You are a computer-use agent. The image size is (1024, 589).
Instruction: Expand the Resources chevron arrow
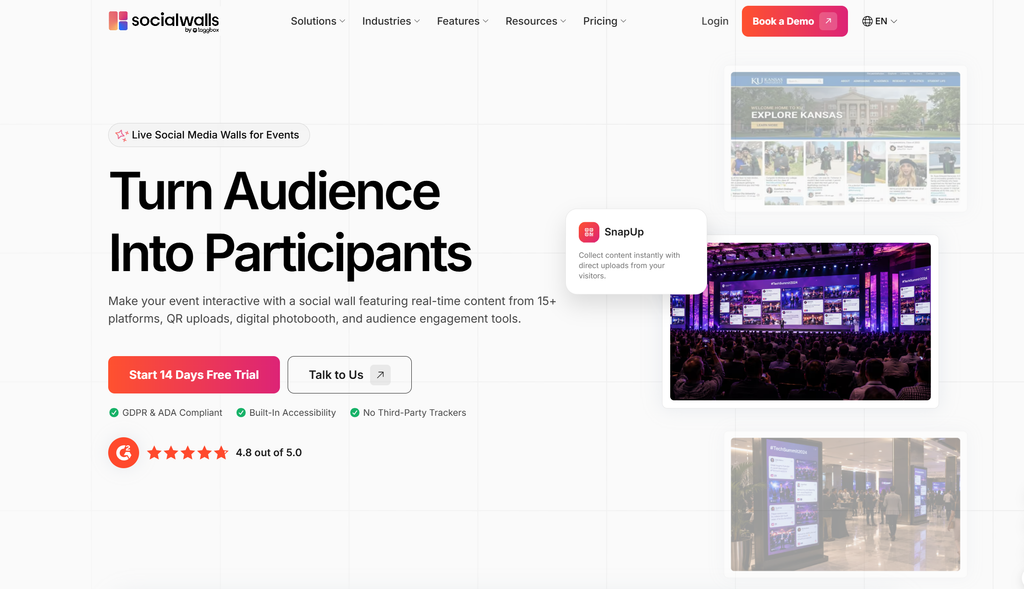coord(563,22)
